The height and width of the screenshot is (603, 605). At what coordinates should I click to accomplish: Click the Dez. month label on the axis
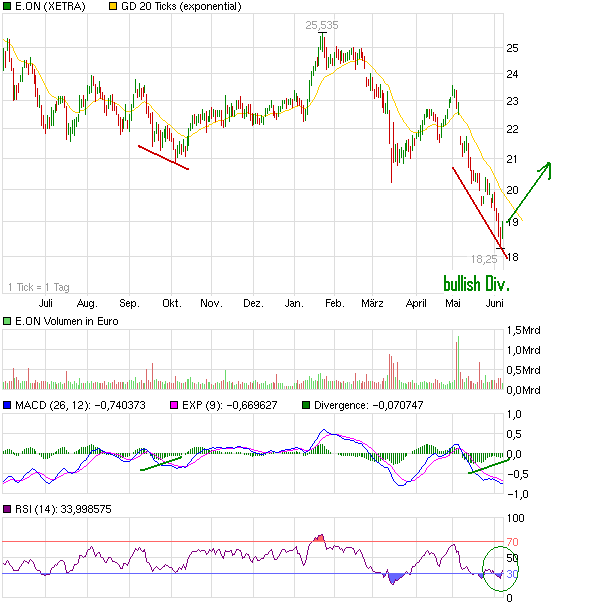pos(253,303)
